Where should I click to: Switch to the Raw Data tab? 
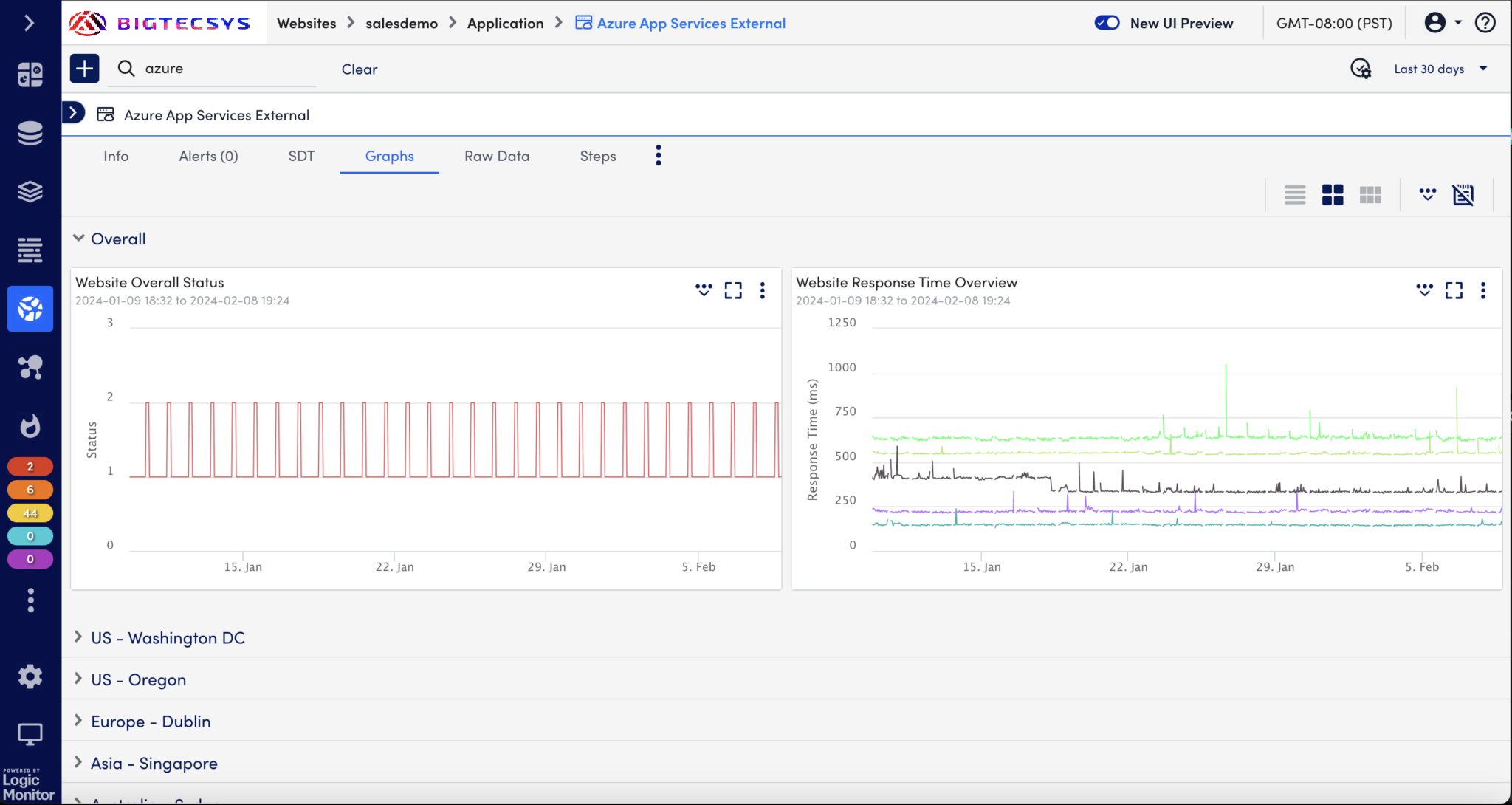[497, 156]
